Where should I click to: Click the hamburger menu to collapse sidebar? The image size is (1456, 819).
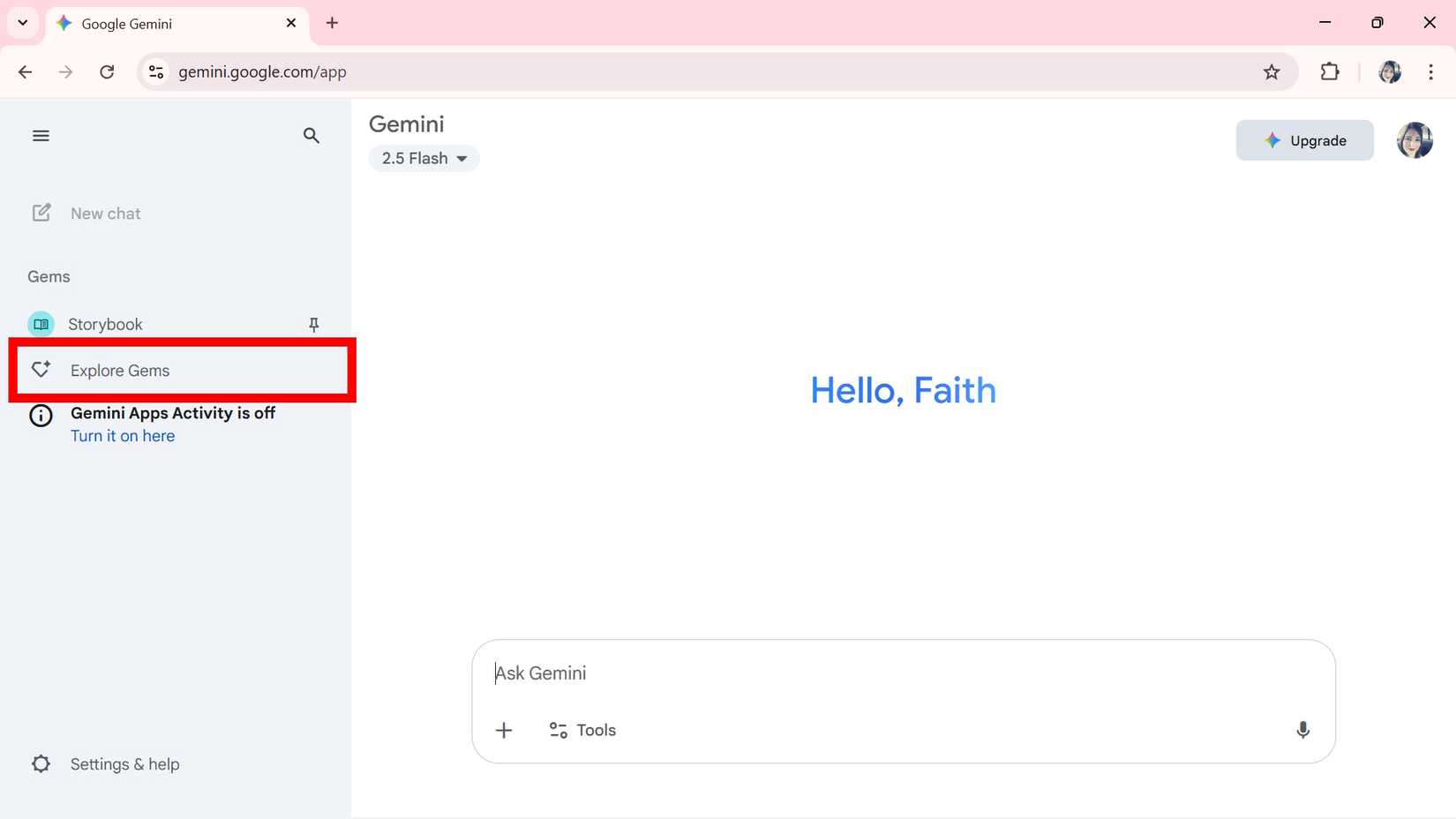pos(40,135)
